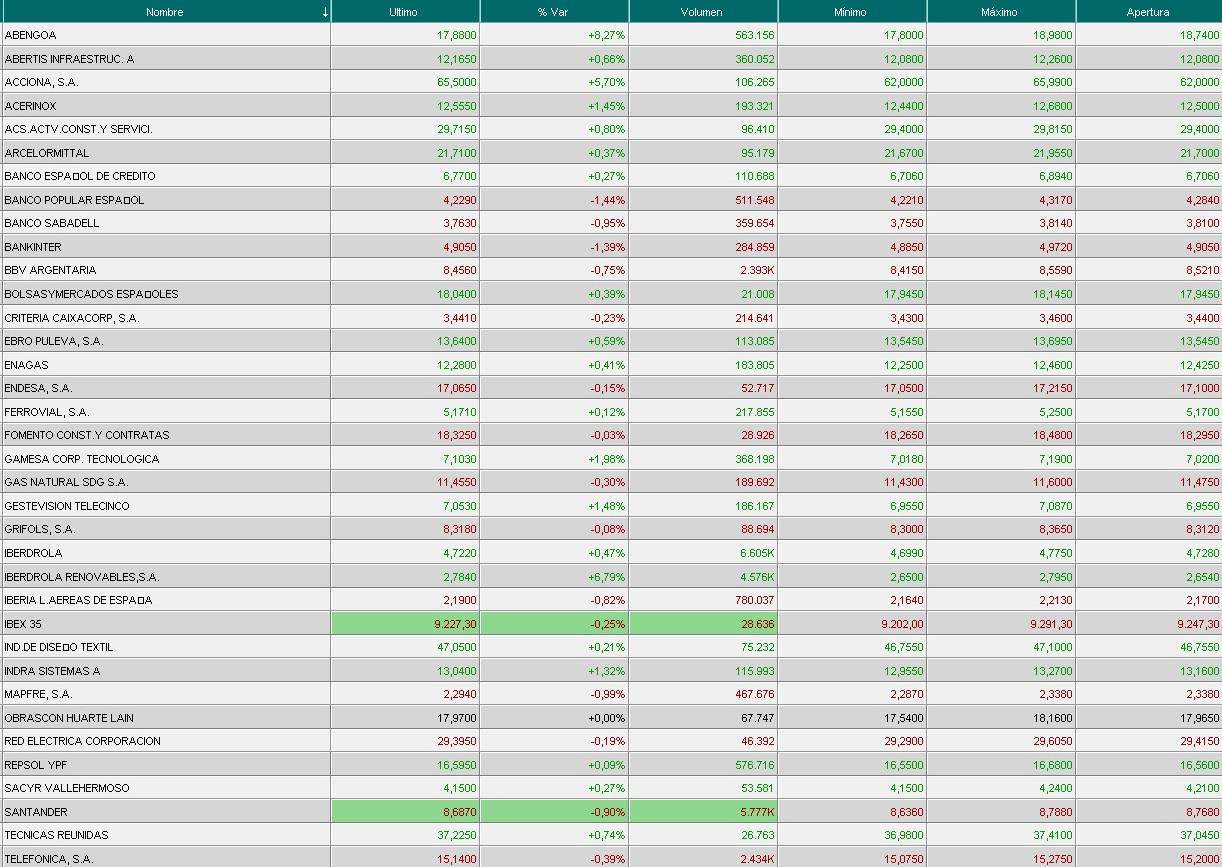Select the TELEFONICA, S.A. stock name

[x=48, y=859]
